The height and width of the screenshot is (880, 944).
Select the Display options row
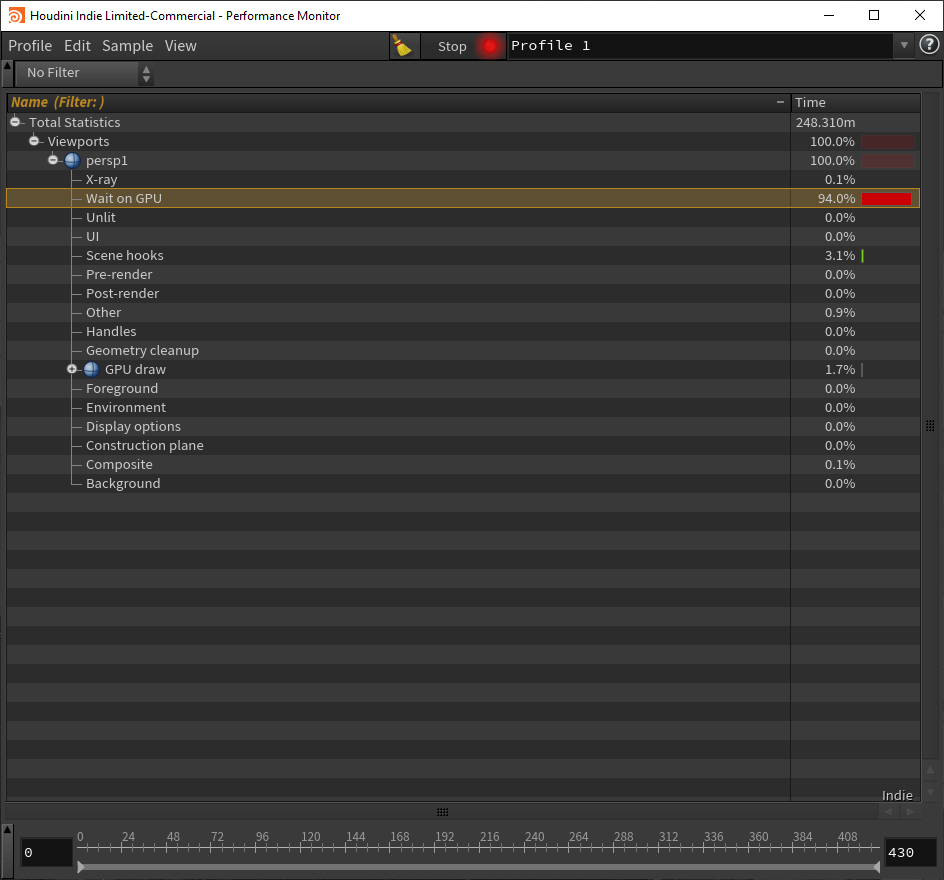click(463, 426)
